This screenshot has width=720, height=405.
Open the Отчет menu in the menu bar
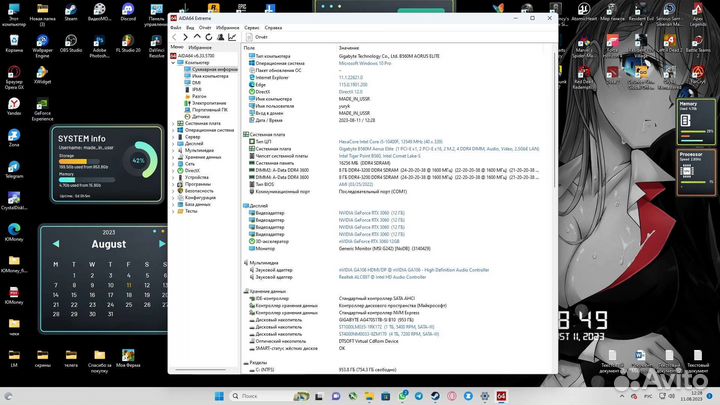(205, 28)
